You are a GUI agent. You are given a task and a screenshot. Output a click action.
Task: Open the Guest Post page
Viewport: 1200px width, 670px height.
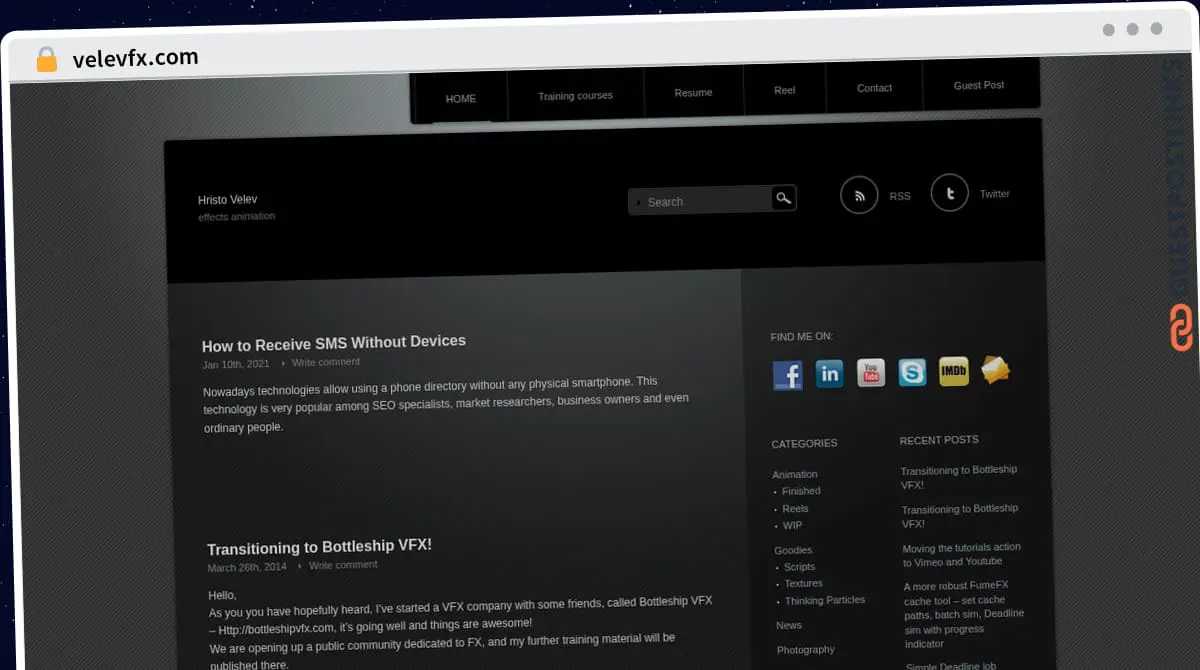pyautogui.click(x=979, y=85)
